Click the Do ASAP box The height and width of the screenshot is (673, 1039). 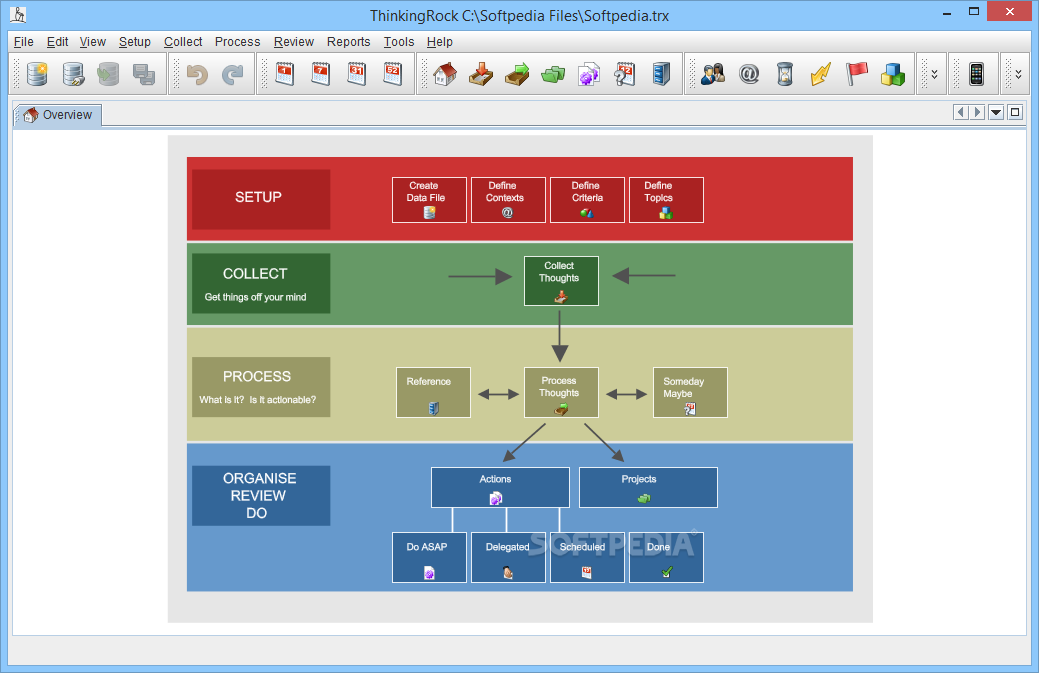coord(429,557)
